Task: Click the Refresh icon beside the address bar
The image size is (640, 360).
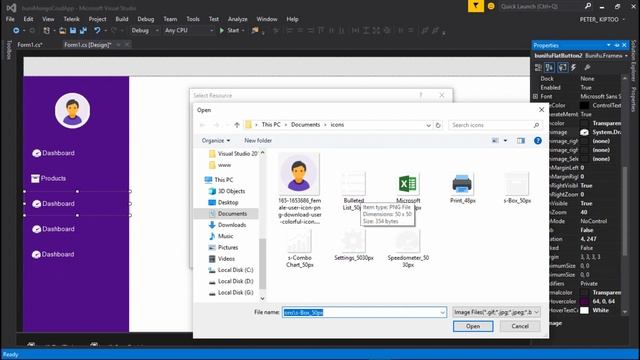Action: coord(438,125)
